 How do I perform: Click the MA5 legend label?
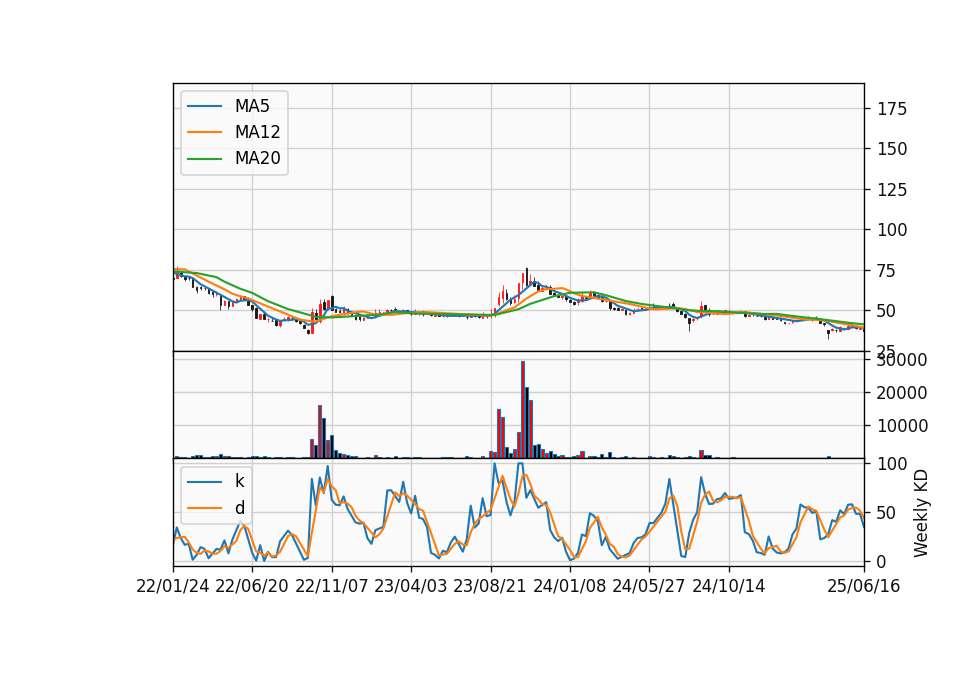pyautogui.click(x=252, y=106)
